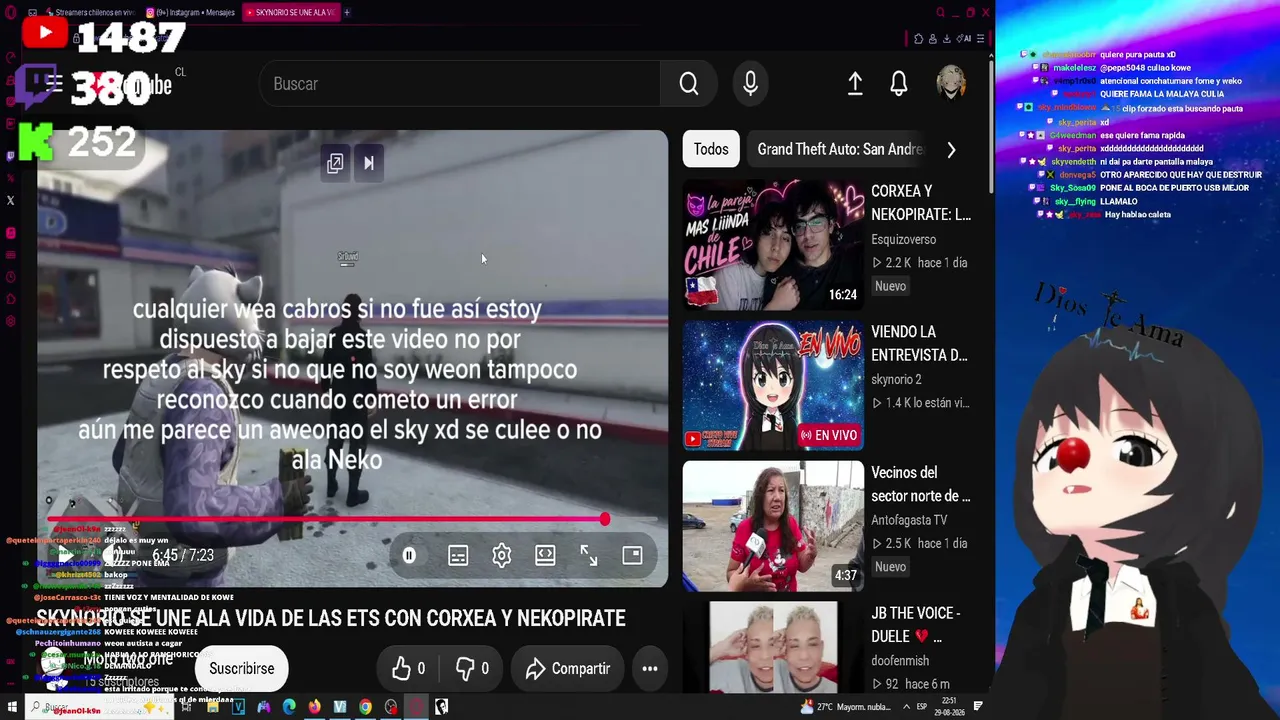Screen dimensions: 1280x720
Task: Open Twitch in the browser sidebar
Action: point(10,155)
